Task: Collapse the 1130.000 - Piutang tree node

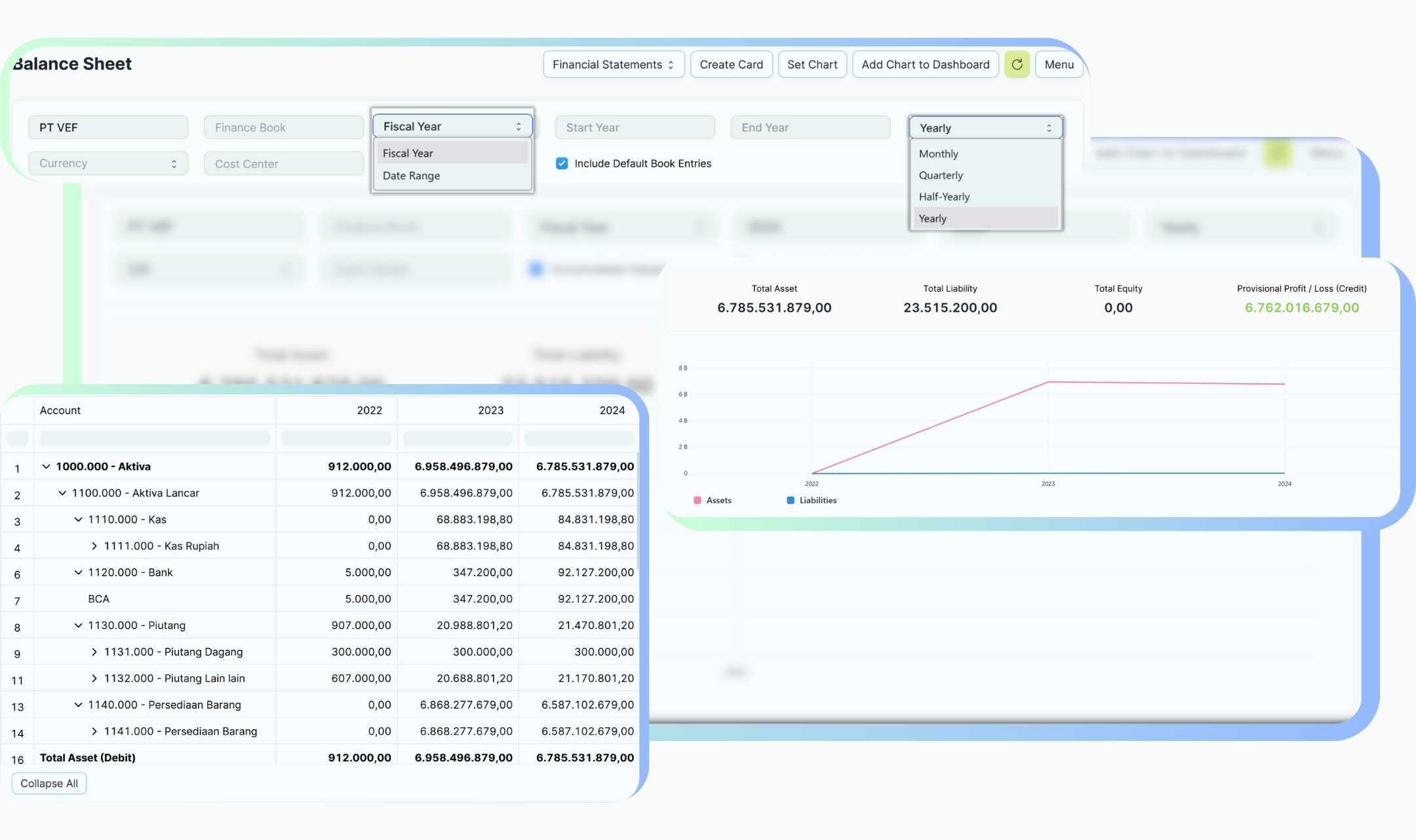Action: pyautogui.click(x=78, y=625)
